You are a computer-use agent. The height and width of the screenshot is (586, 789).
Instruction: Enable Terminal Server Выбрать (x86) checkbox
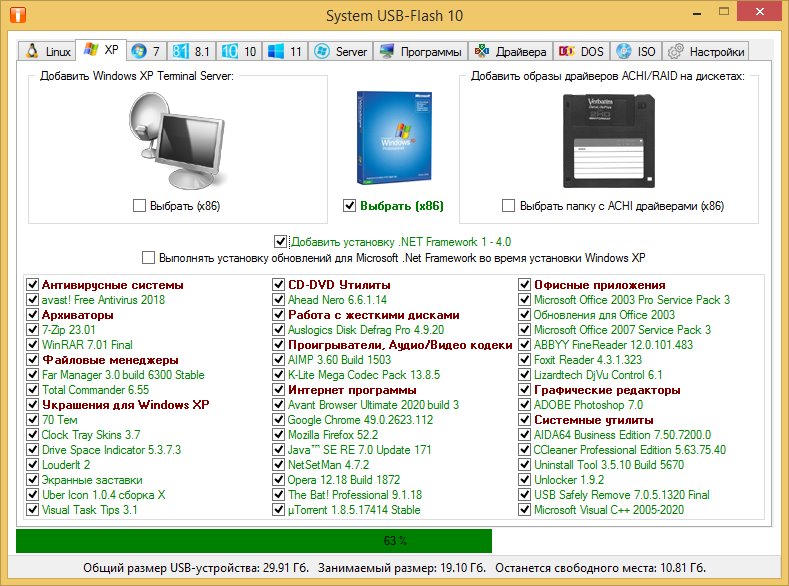tap(139, 206)
